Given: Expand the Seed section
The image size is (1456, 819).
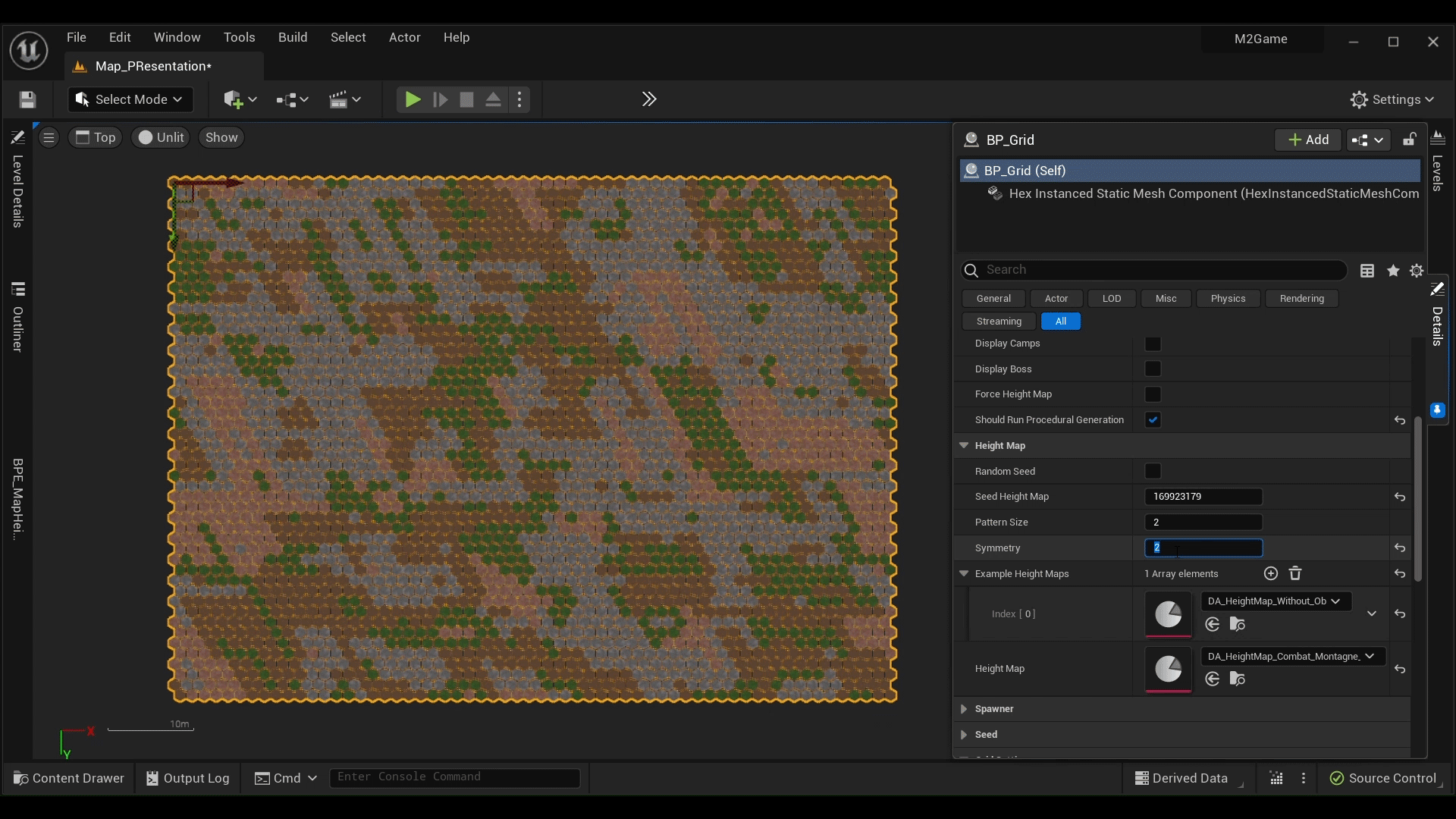Looking at the screenshot, I should (x=964, y=735).
